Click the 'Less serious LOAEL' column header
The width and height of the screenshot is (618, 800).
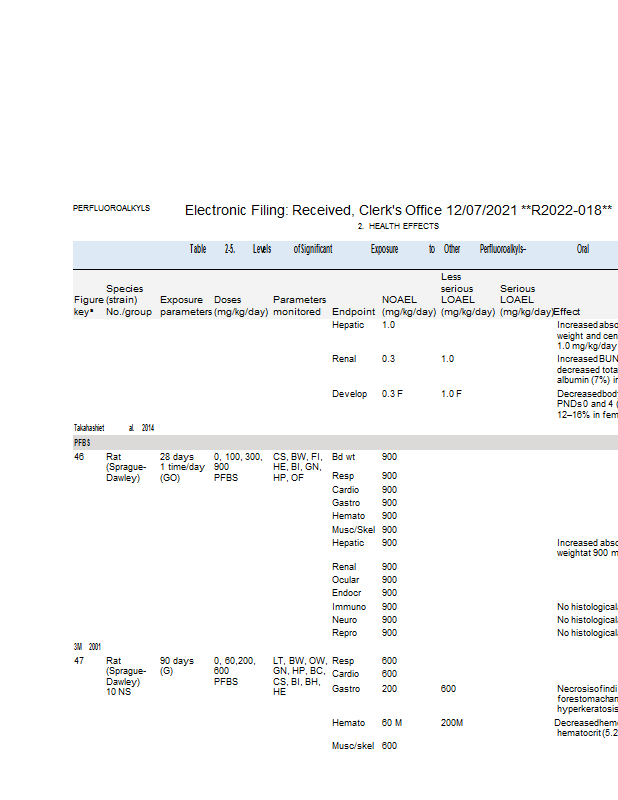(x=465, y=294)
